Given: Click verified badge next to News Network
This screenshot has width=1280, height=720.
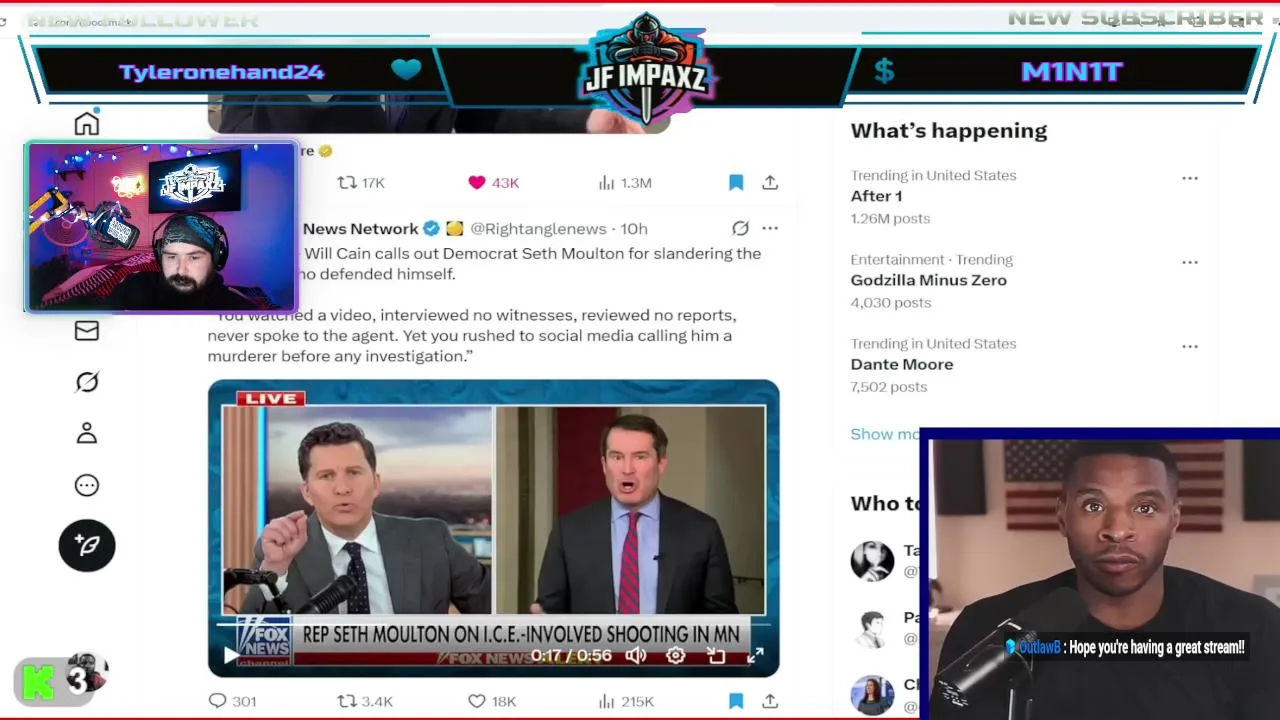Looking at the screenshot, I should [431, 228].
